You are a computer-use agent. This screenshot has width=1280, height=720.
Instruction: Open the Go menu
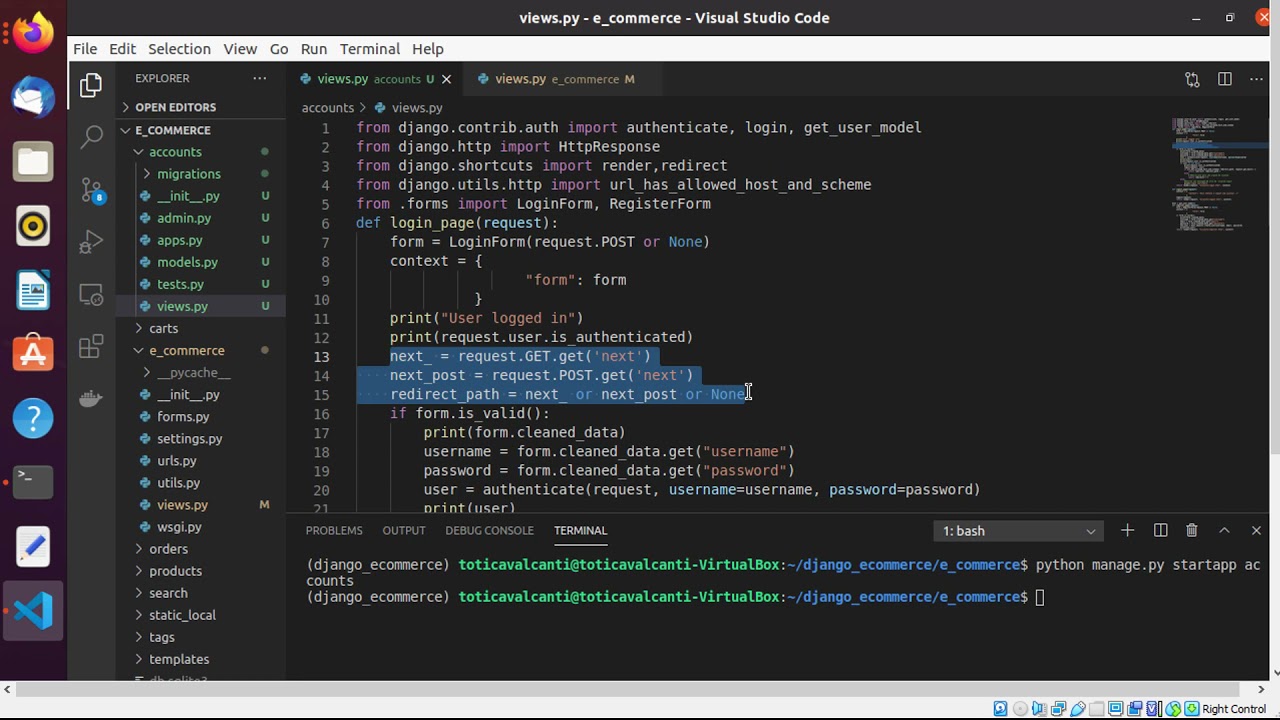tap(279, 49)
